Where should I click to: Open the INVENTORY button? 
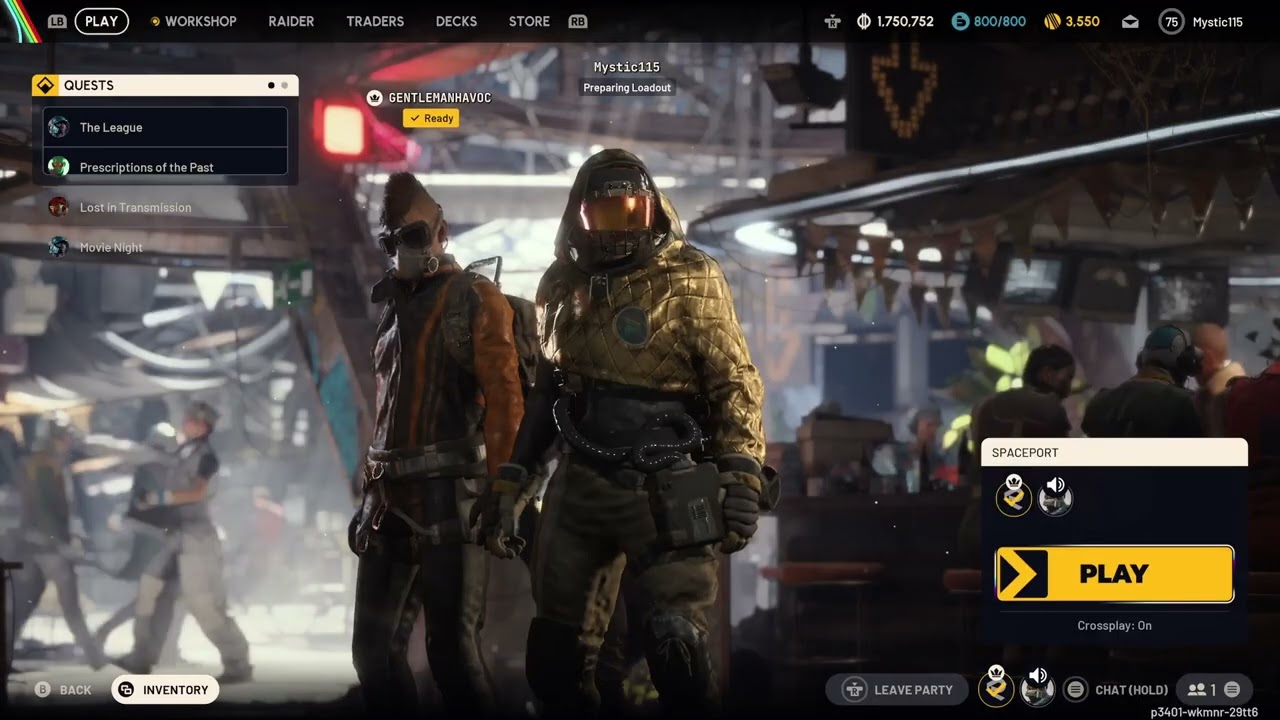165,689
